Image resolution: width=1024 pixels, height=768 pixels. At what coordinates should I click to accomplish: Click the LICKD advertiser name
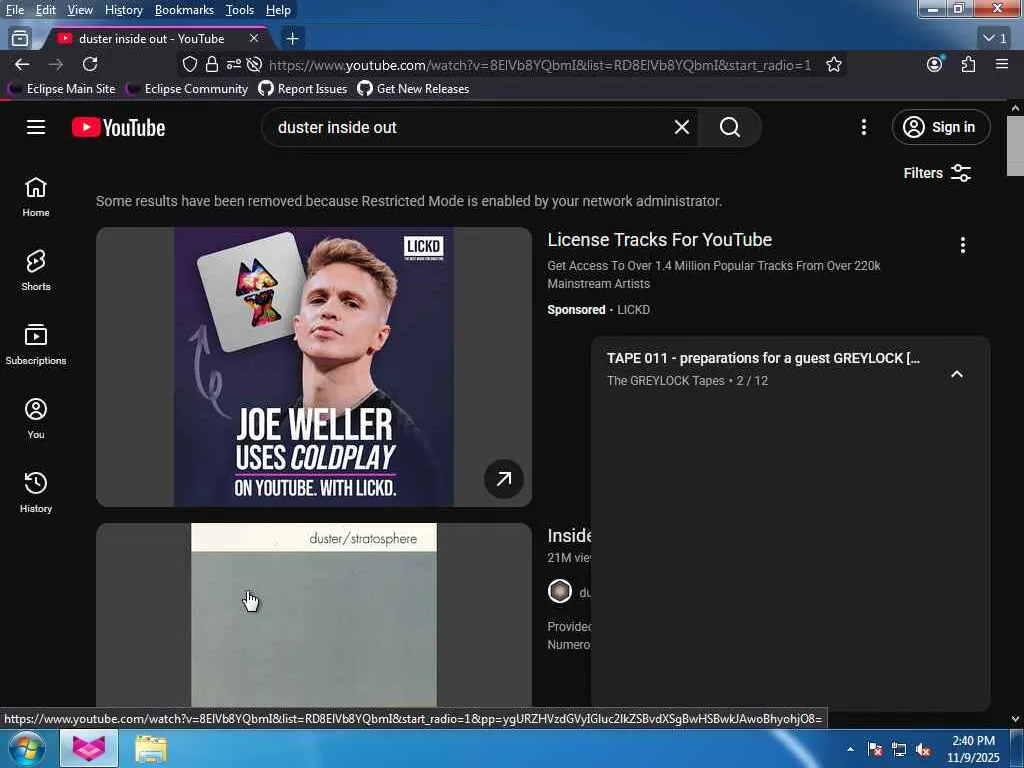(633, 310)
